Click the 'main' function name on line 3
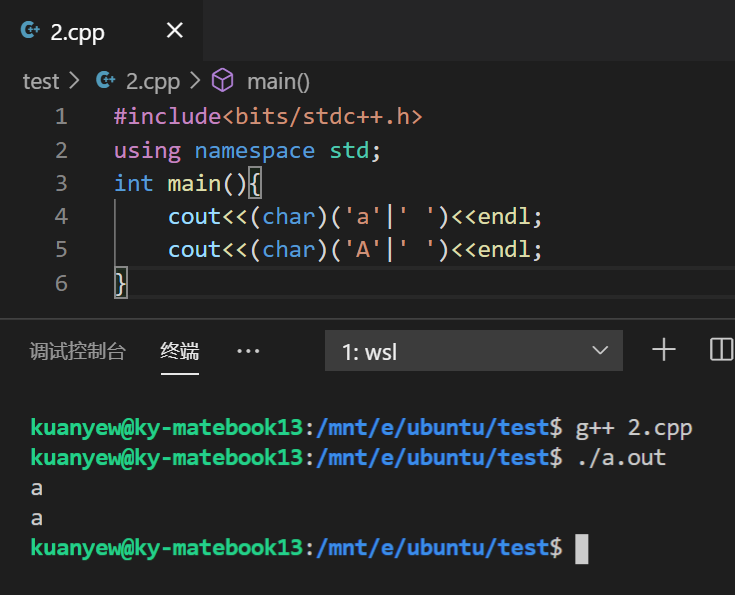735x595 pixels. tap(195, 183)
